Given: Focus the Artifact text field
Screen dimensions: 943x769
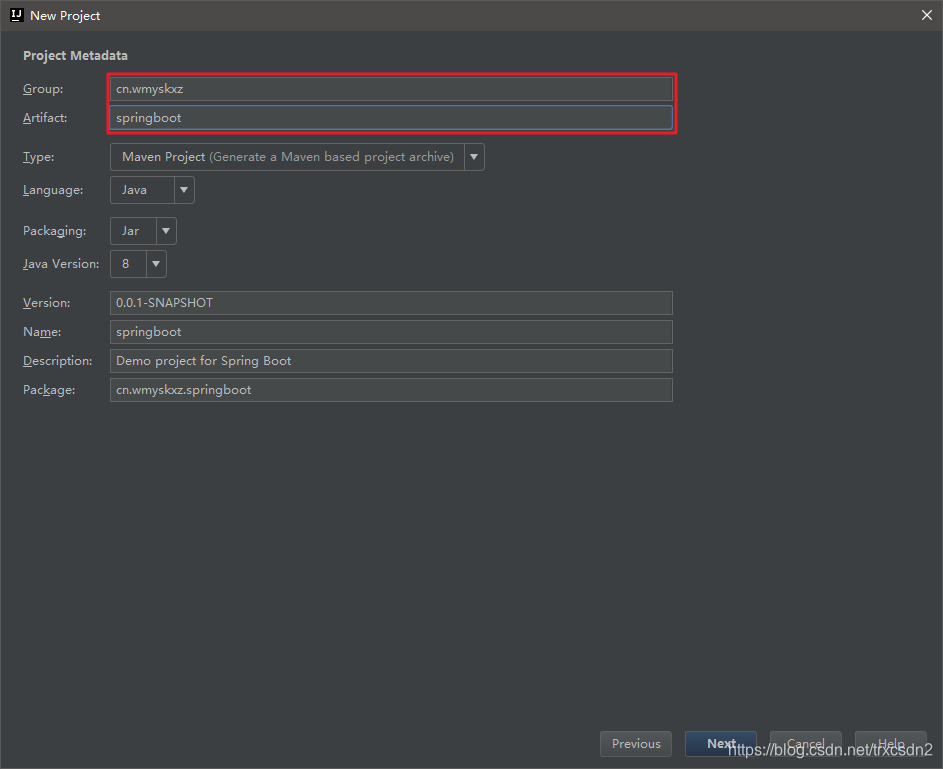Looking at the screenshot, I should click(391, 118).
